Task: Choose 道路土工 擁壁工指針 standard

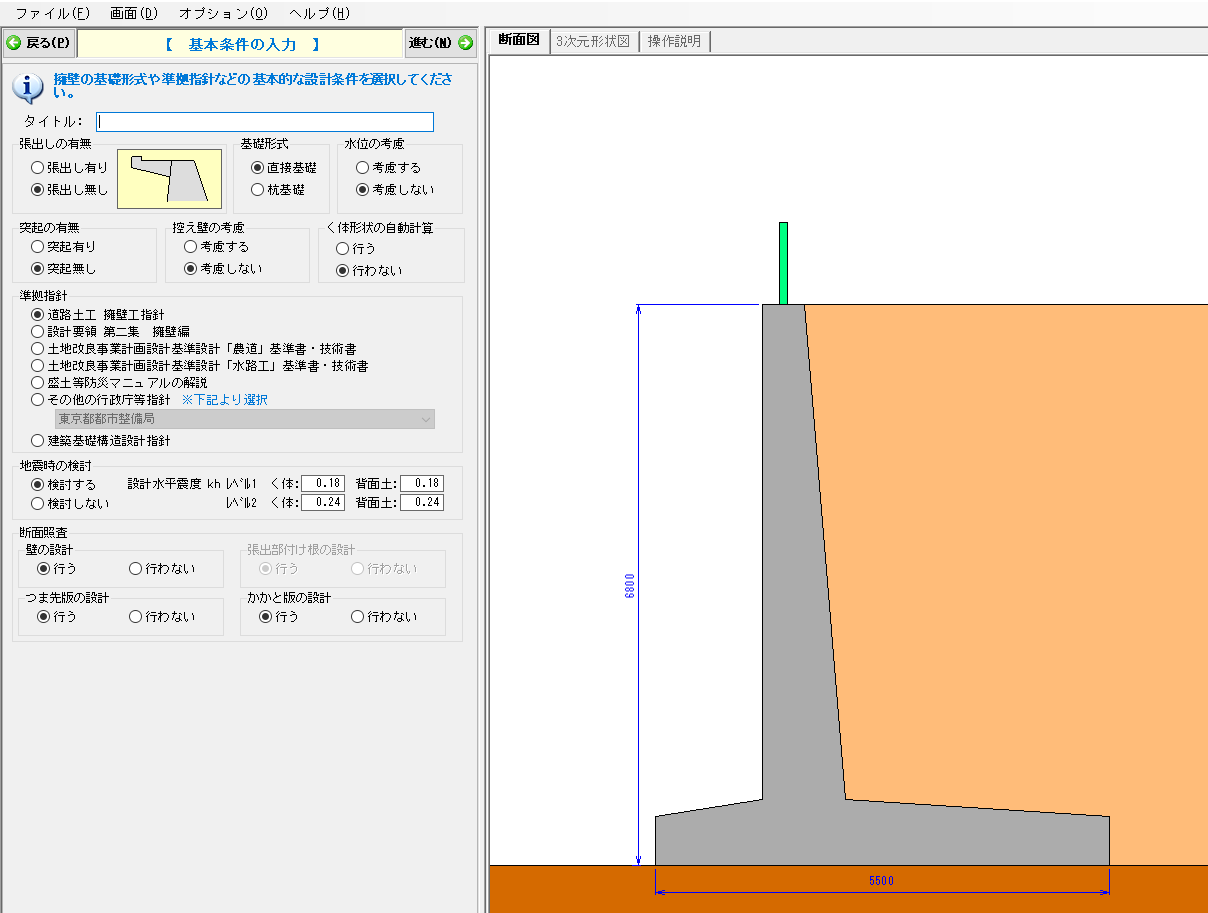Action: (98, 315)
